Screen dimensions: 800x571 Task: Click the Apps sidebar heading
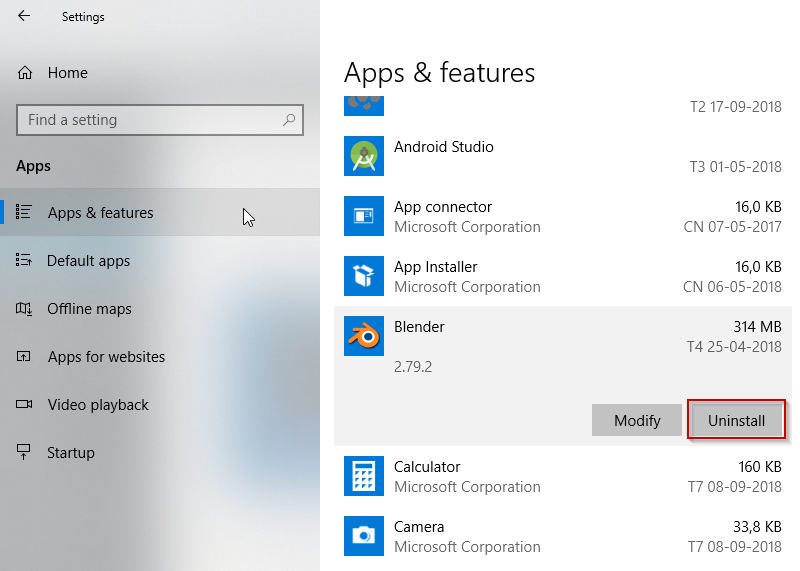point(33,166)
